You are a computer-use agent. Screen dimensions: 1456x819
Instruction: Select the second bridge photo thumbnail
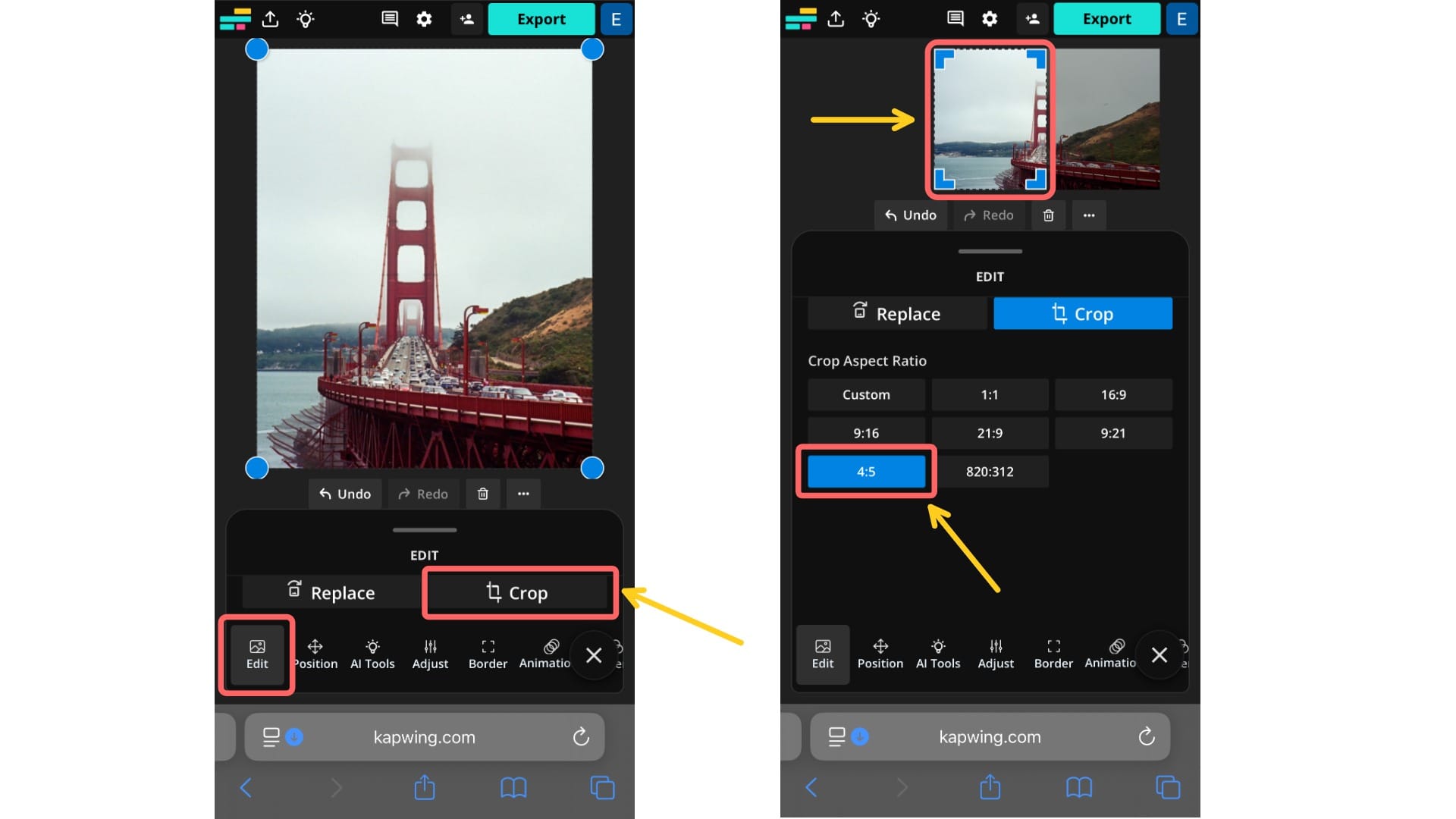click(x=1115, y=118)
